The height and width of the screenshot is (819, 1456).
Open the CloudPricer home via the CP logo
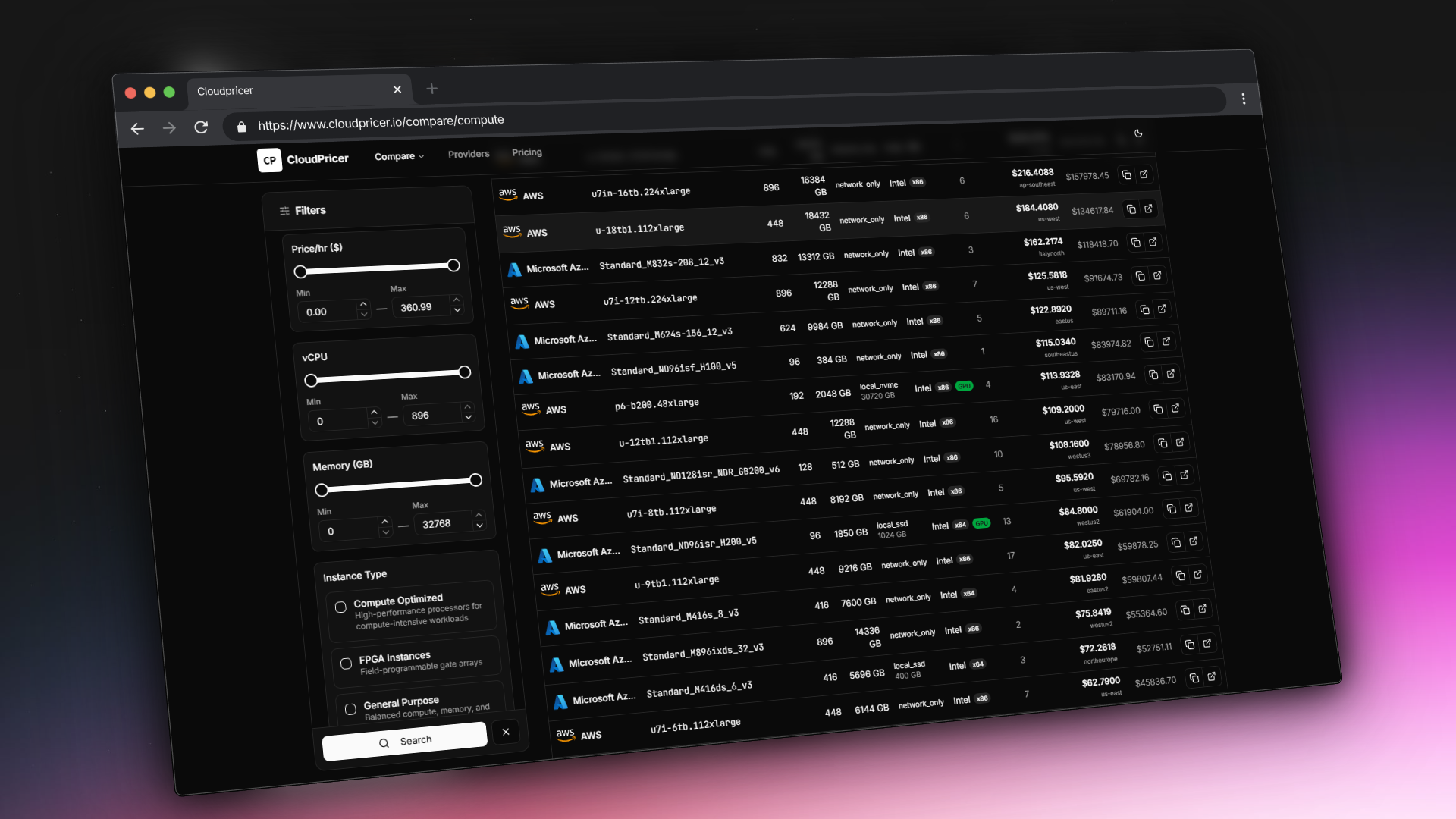271,160
